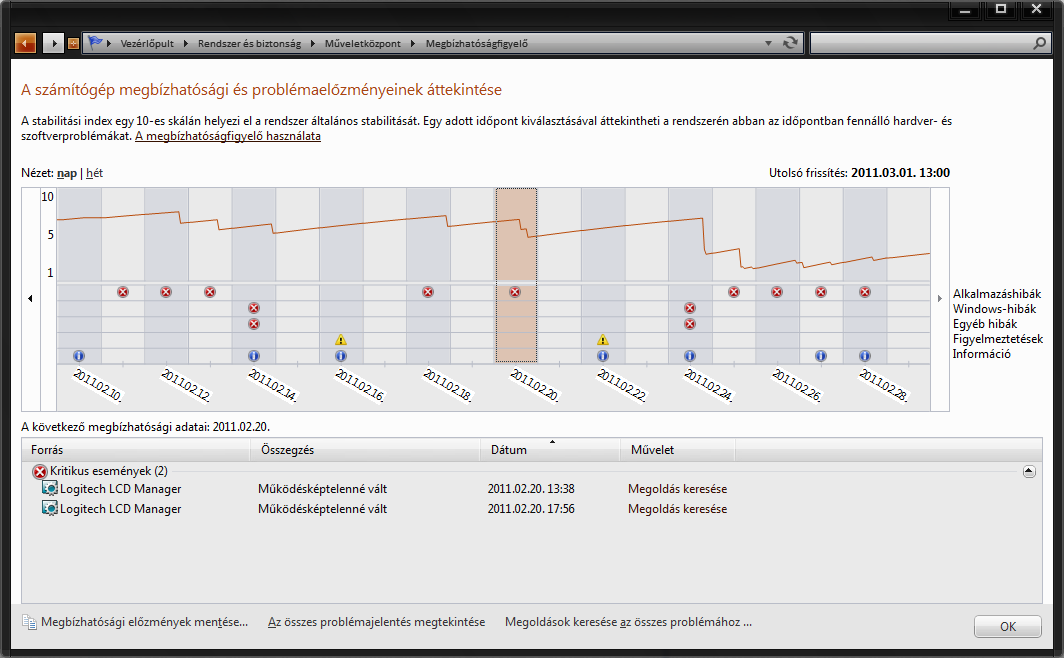The width and height of the screenshot is (1064, 658).
Task: Collapse the Kritikus események group
Action: coord(1029,471)
